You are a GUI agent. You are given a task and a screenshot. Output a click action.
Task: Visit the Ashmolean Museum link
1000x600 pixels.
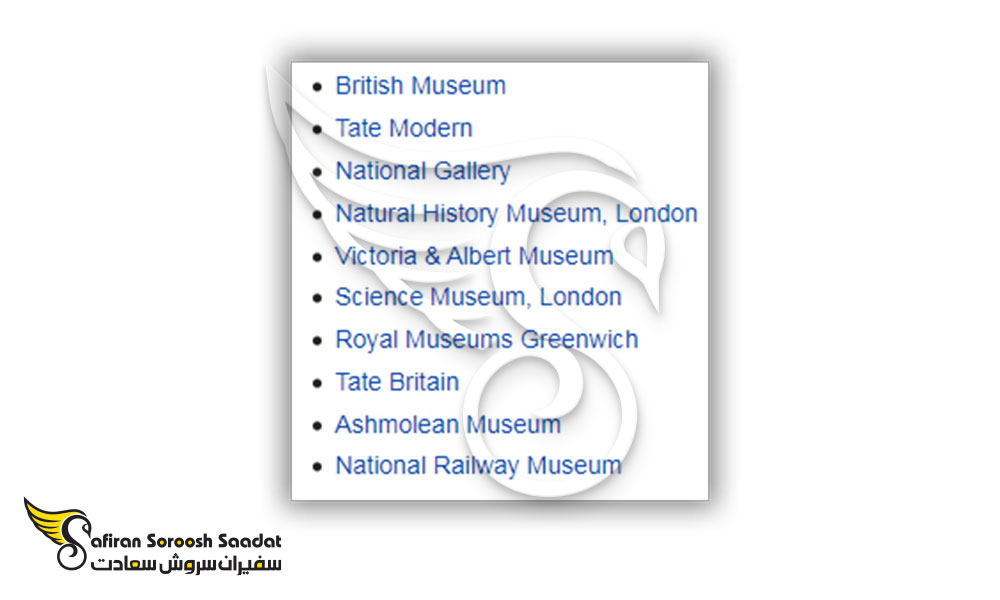(448, 424)
